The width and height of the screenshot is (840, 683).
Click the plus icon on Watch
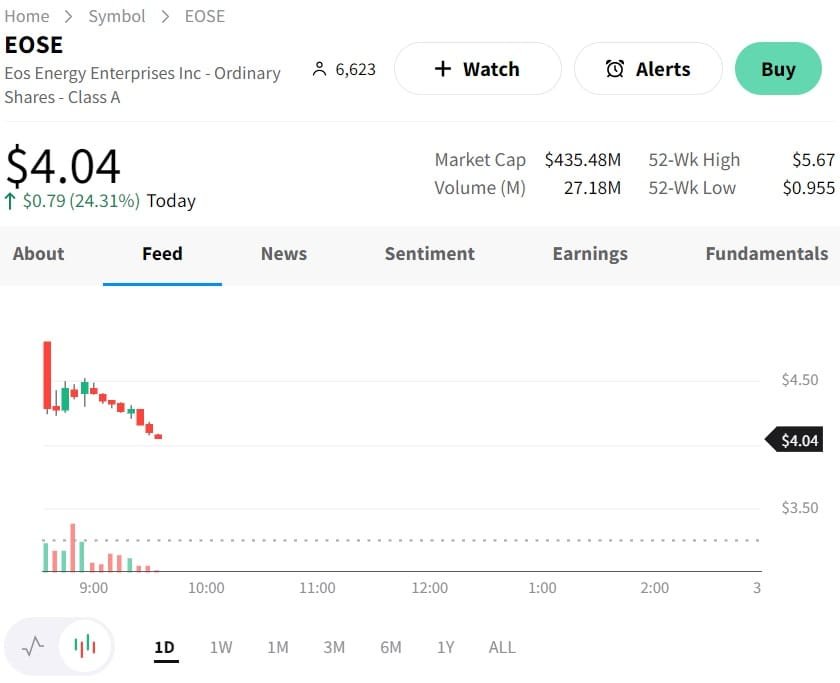tap(443, 69)
